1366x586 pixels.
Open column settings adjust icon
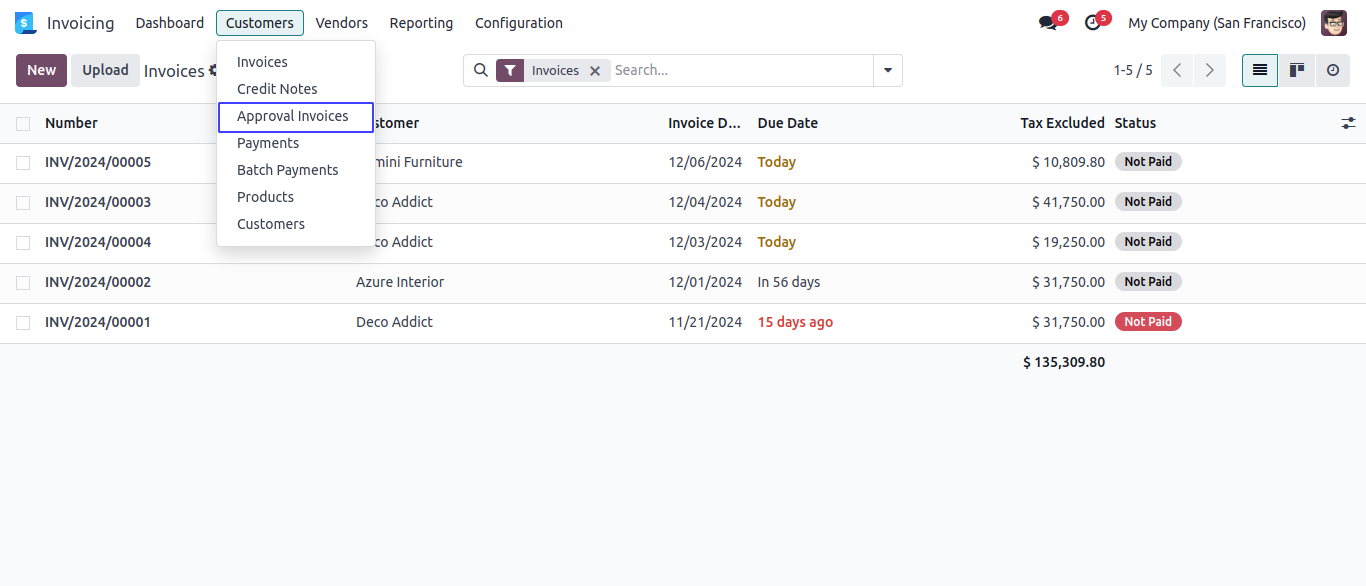[1348, 123]
